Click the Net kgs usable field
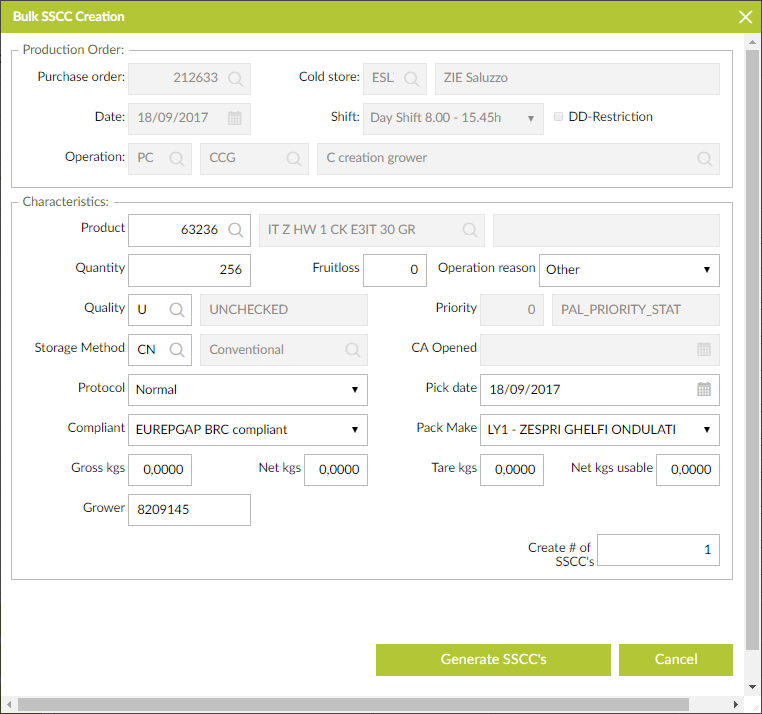The height and width of the screenshot is (714, 762). (688, 470)
